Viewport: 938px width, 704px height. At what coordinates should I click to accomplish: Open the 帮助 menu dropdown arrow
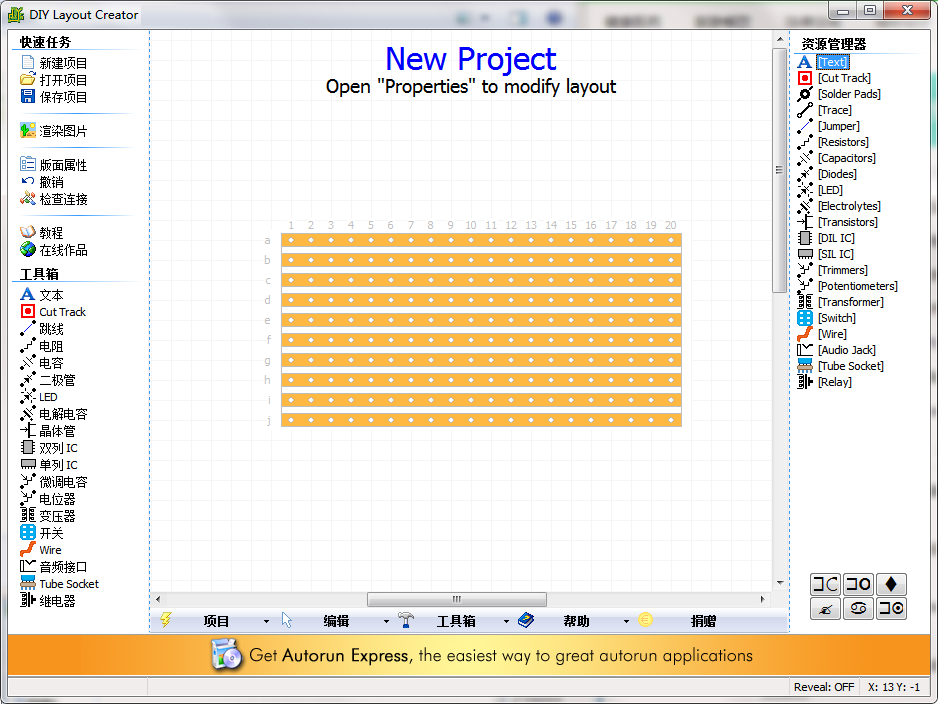click(627, 621)
